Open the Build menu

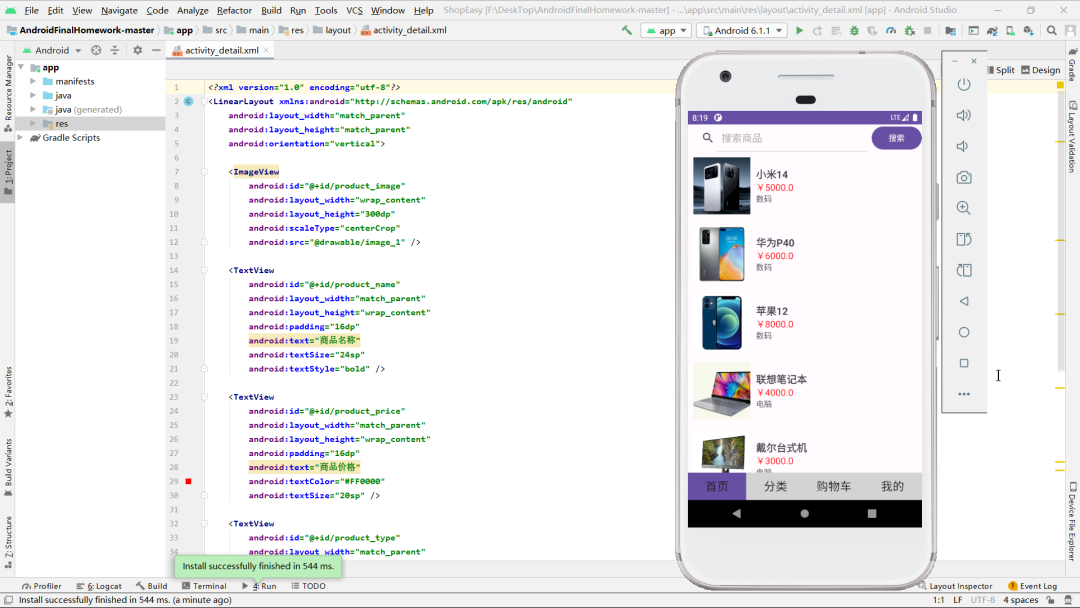point(271,10)
